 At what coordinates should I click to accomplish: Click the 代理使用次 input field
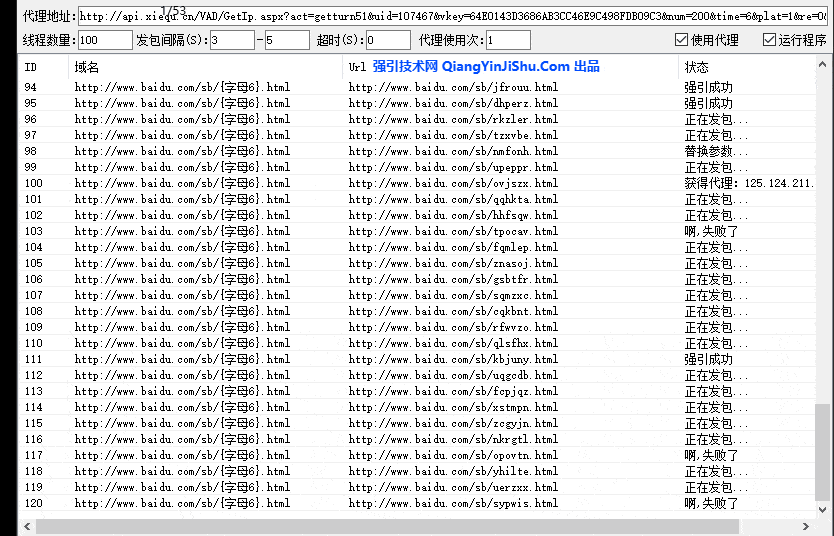click(508, 40)
